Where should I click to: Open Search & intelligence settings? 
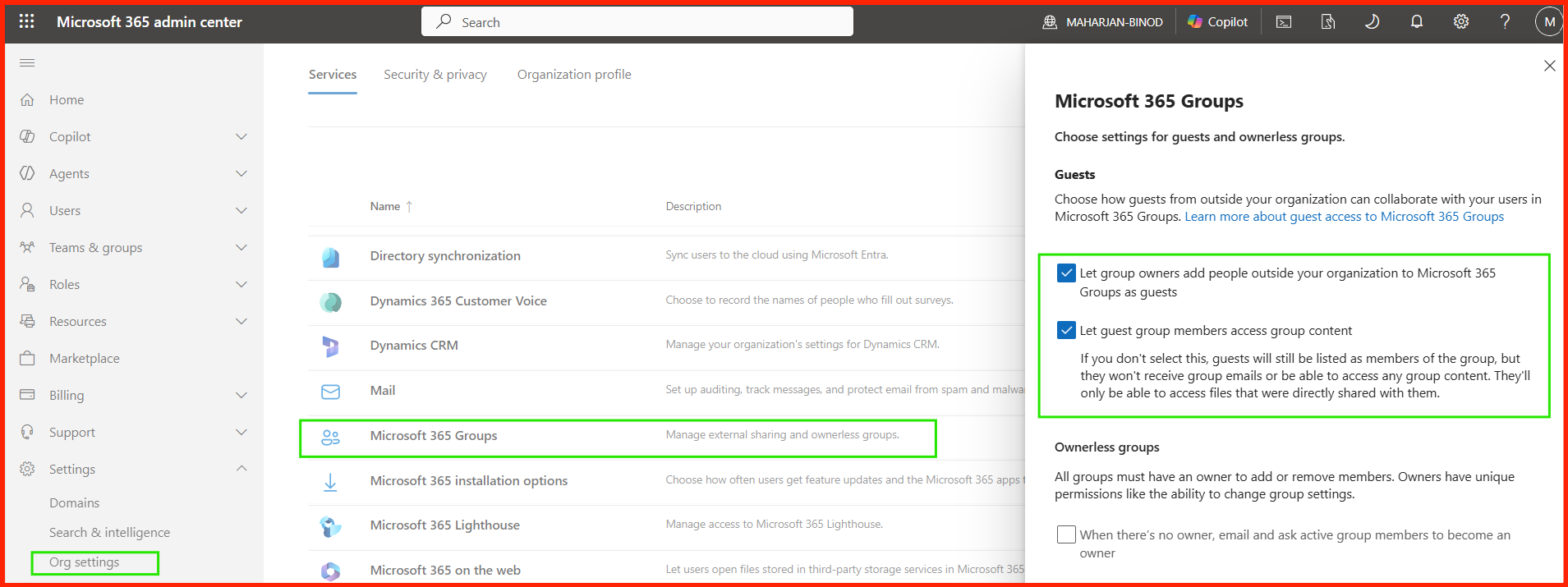109,532
